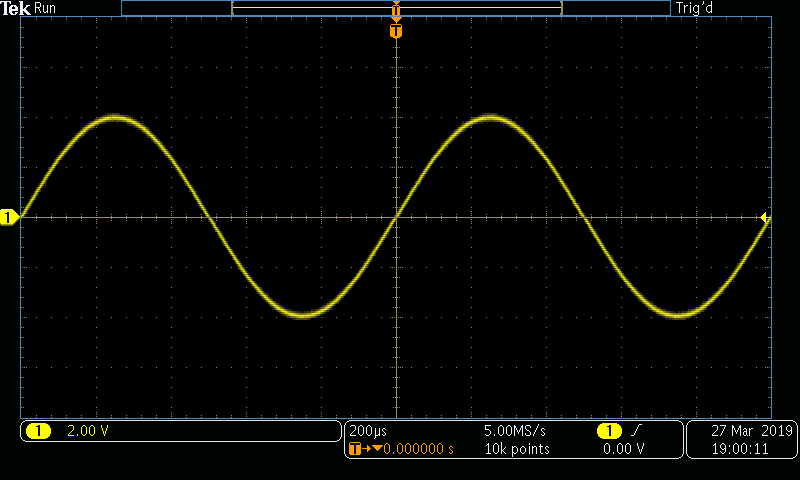Click the 5.00MS/s sample rate readout

coord(516,431)
